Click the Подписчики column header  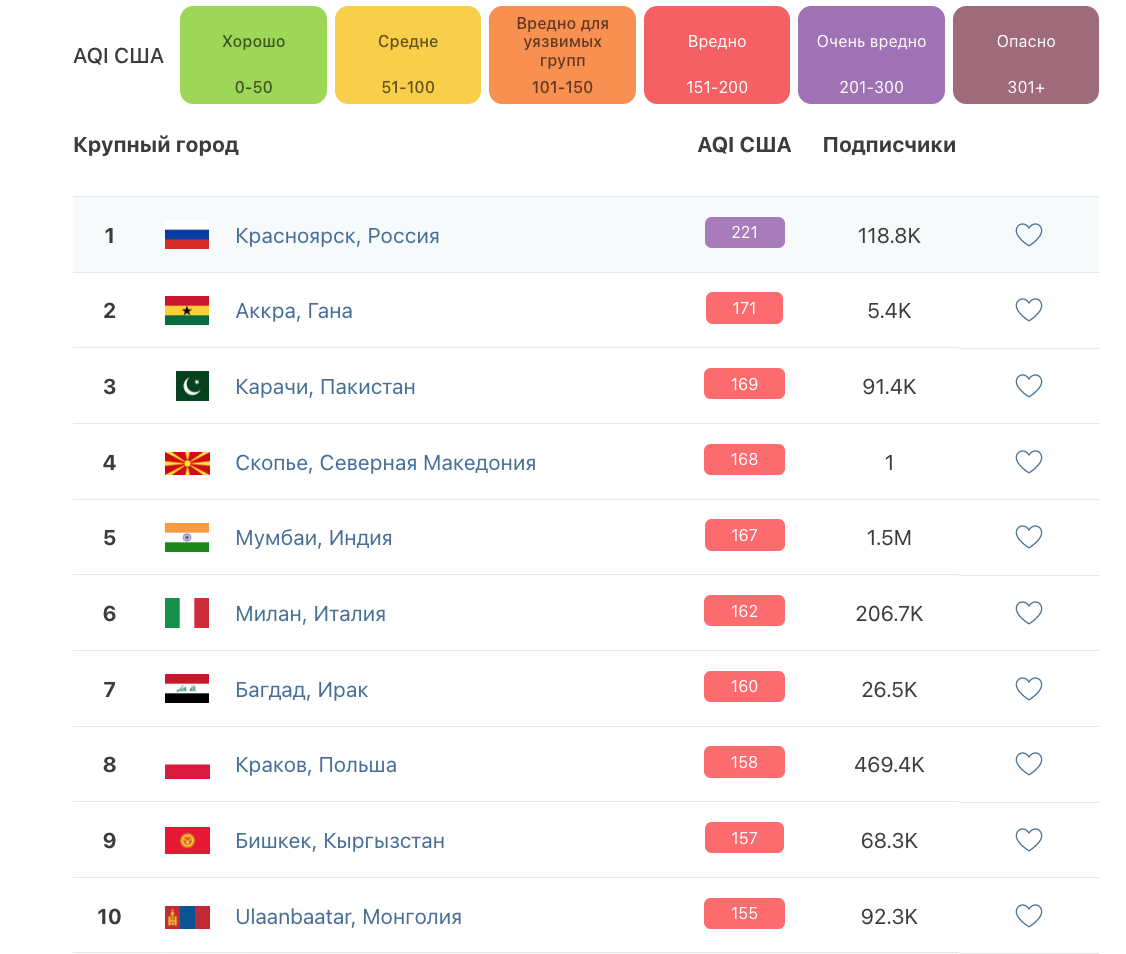tap(889, 145)
